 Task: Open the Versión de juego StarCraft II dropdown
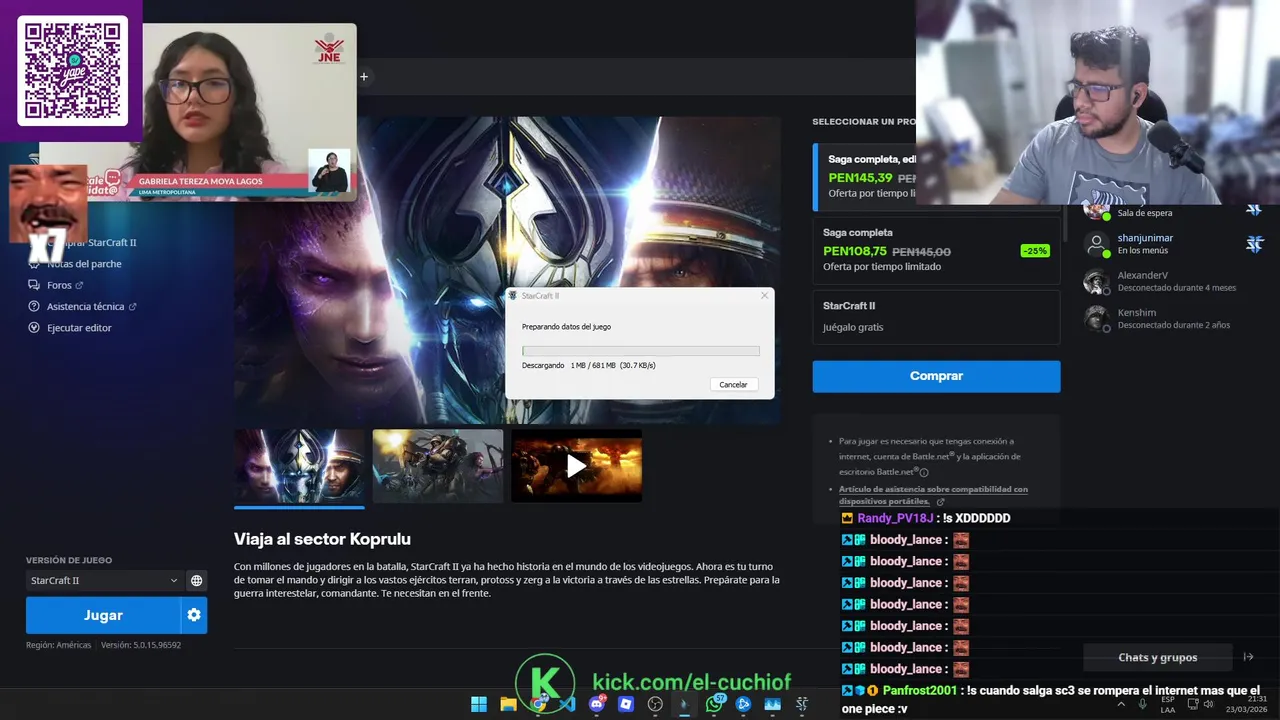pyautogui.click(x=104, y=580)
